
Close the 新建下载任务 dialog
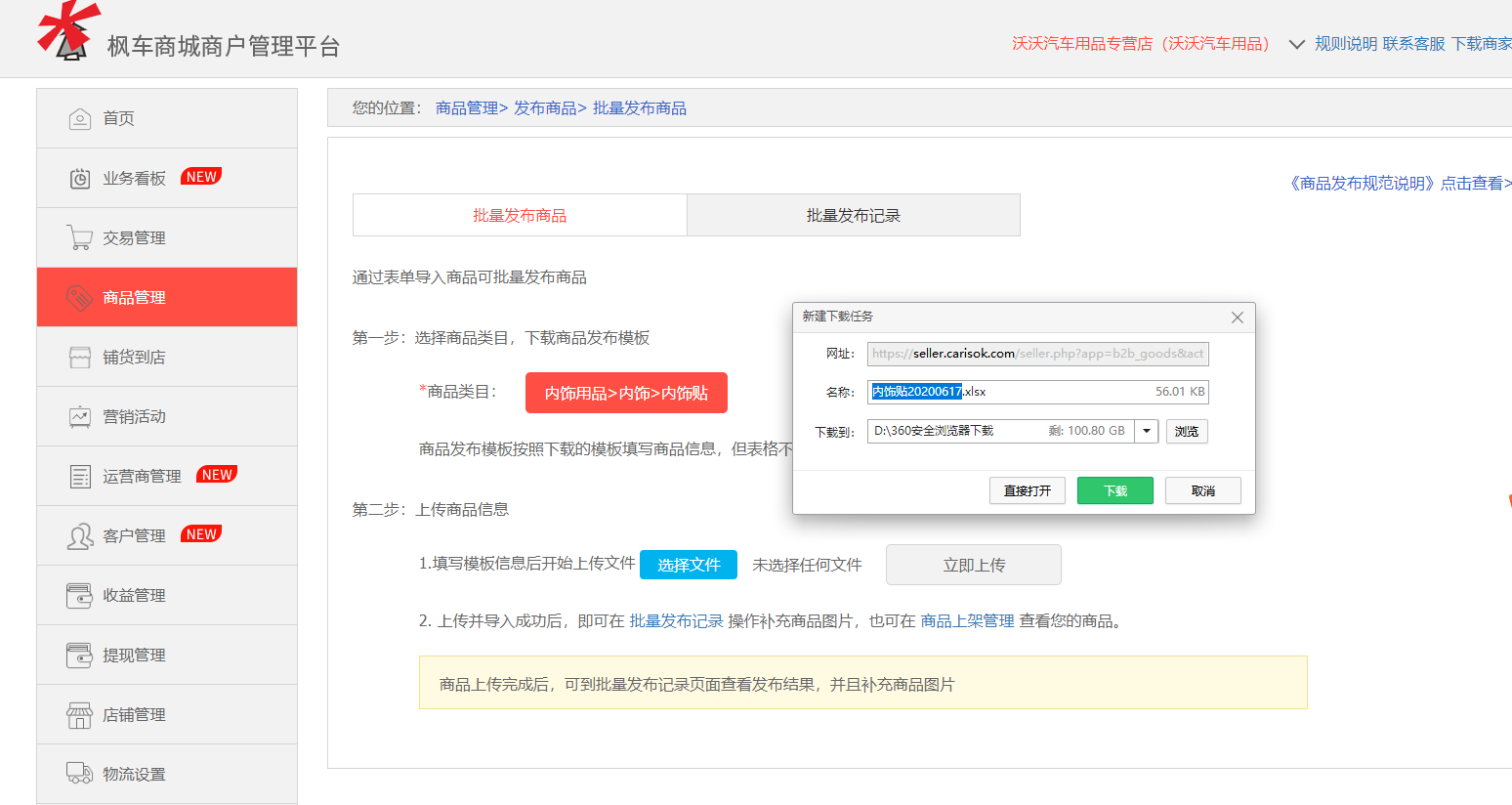[1237, 318]
